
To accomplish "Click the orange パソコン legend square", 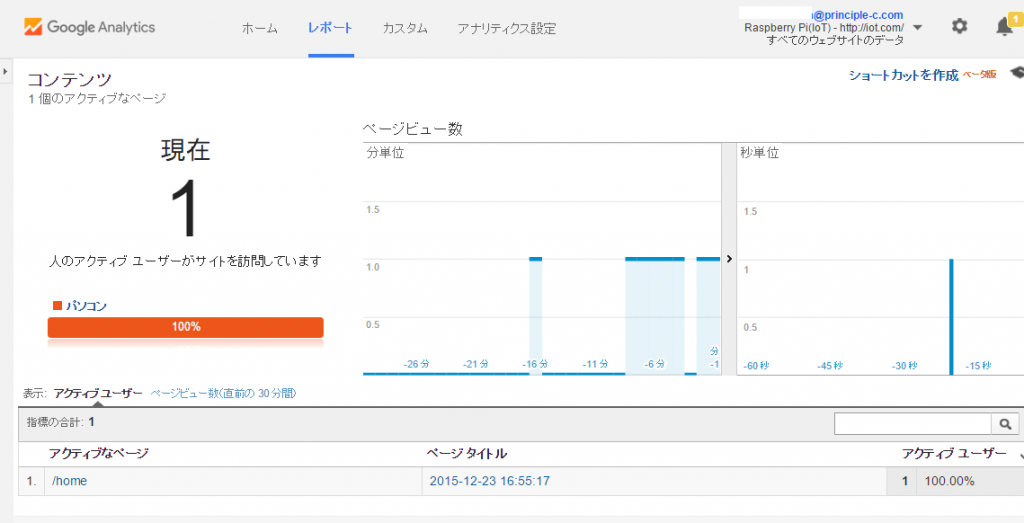I will [57, 305].
